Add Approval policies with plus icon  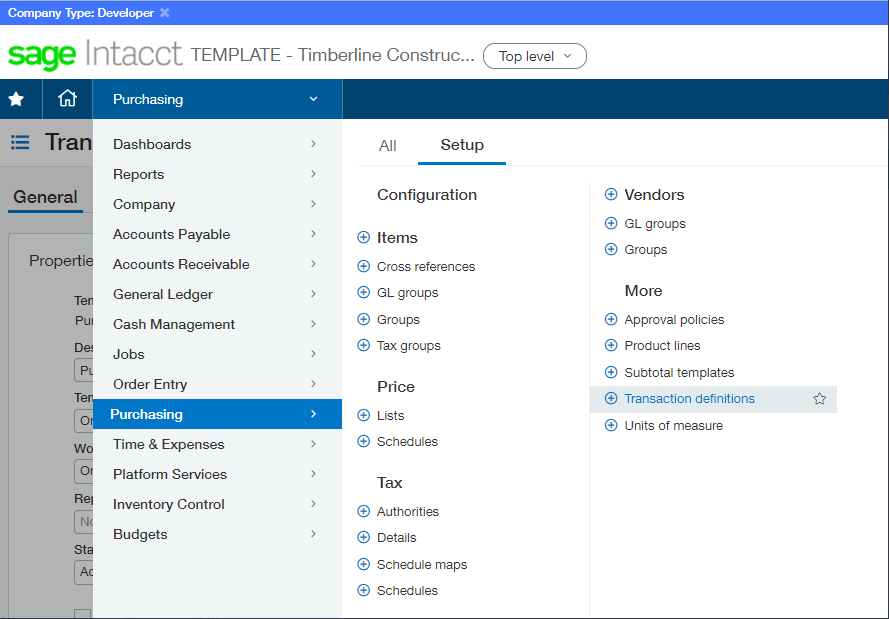click(611, 319)
